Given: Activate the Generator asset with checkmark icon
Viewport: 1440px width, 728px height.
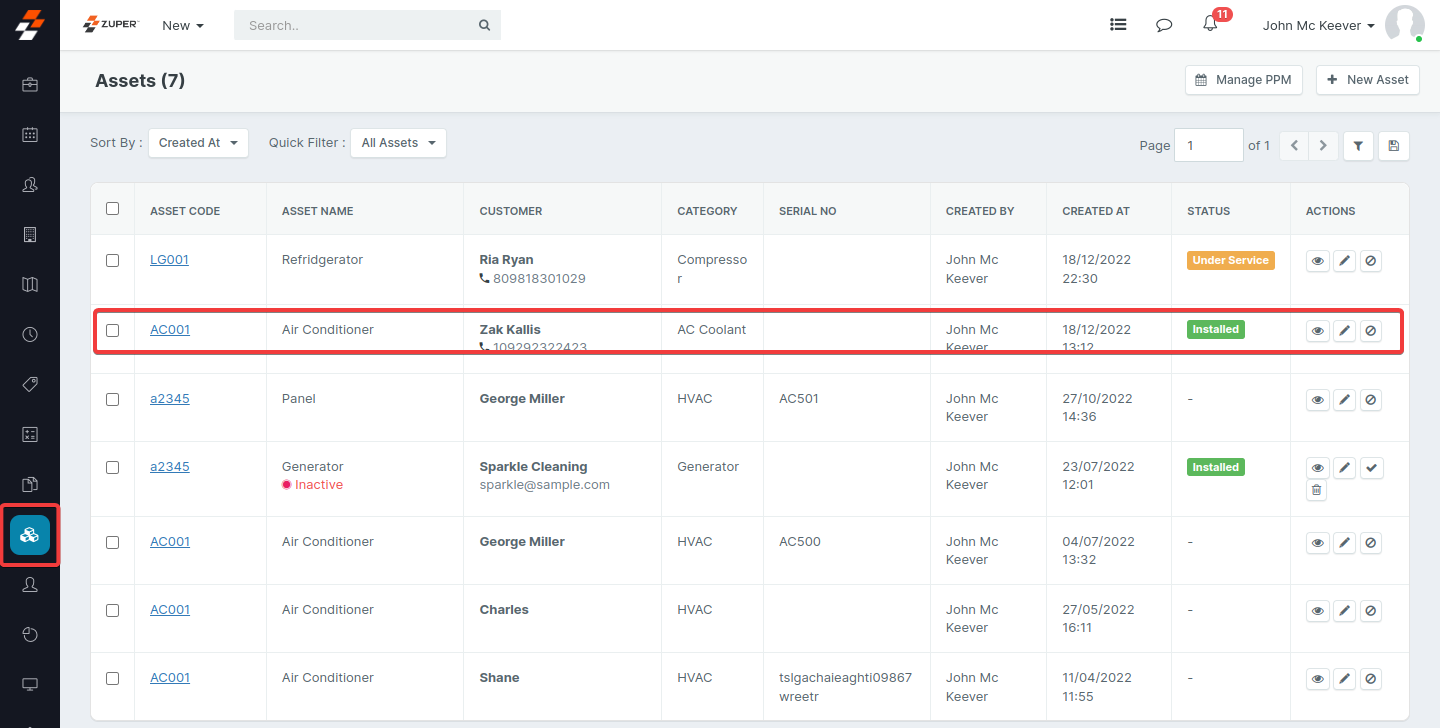Looking at the screenshot, I should tap(1371, 468).
